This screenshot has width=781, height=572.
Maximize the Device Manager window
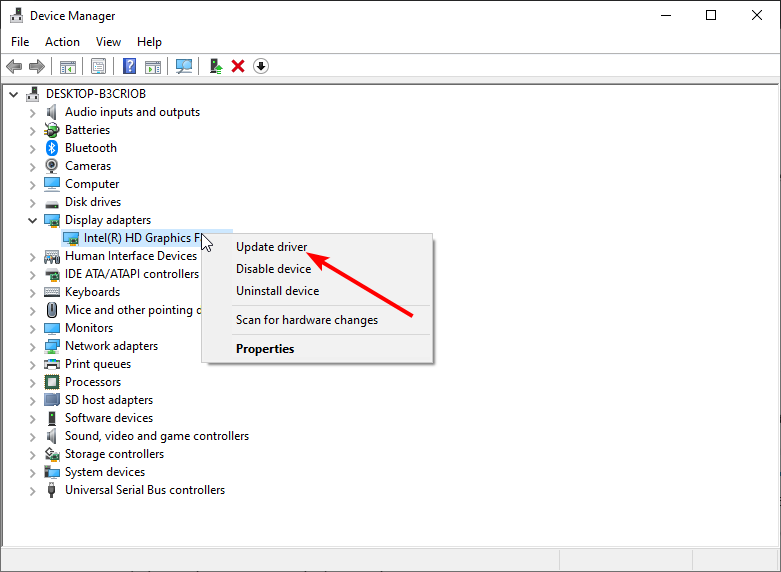point(711,15)
